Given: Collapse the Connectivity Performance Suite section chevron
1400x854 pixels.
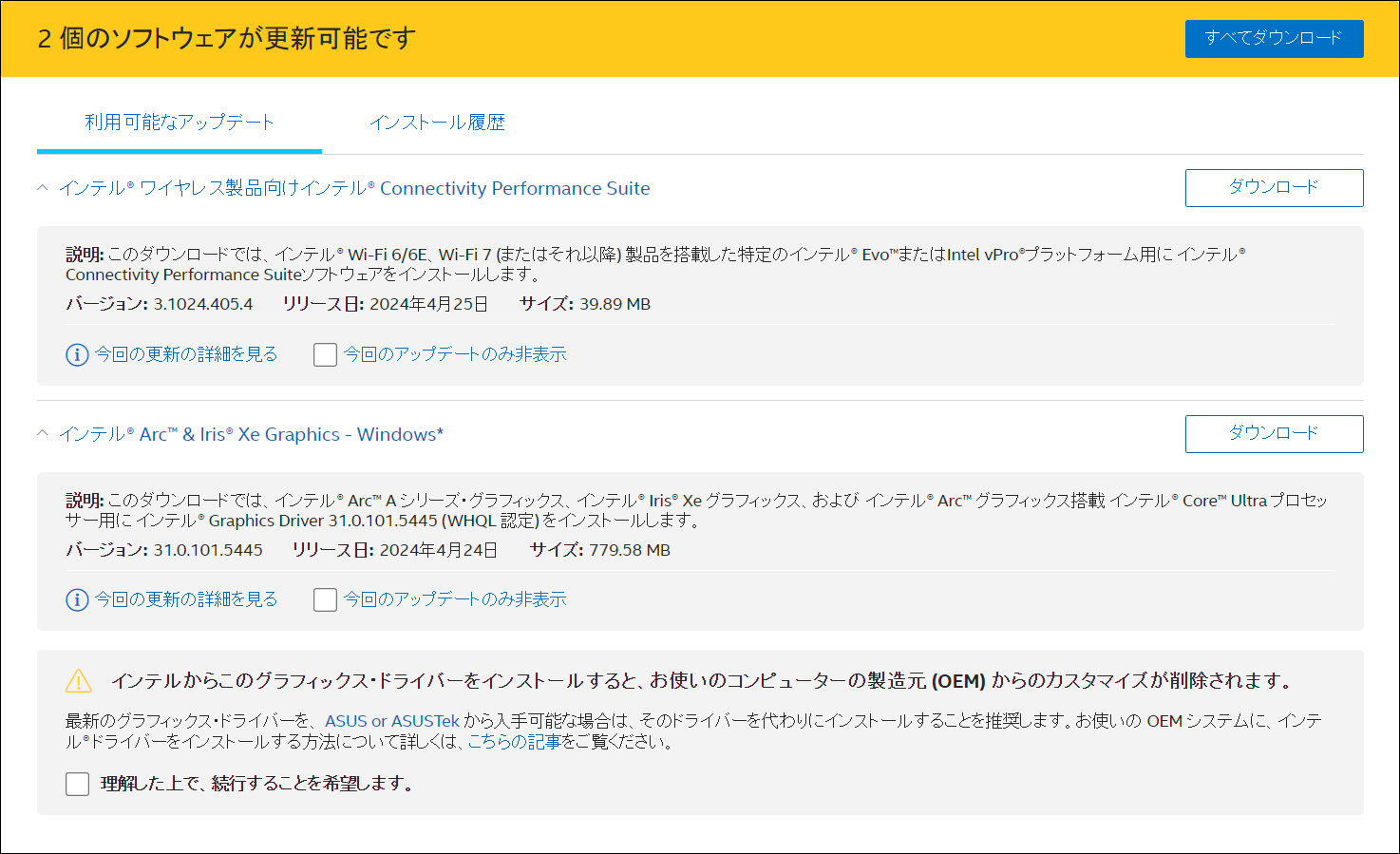Looking at the screenshot, I should [x=43, y=188].
